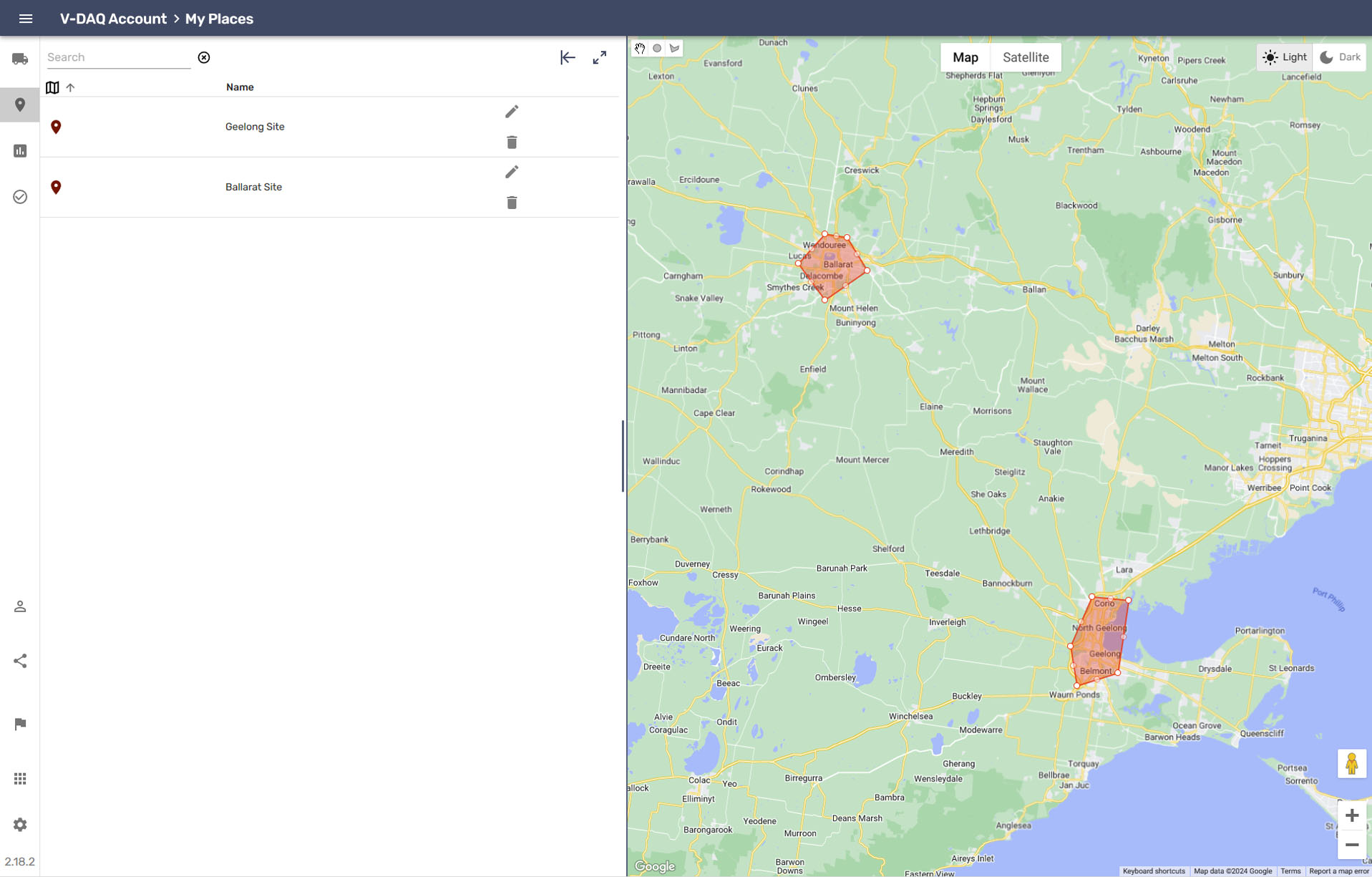Open the checkmark circle sidebar icon
This screenshot has width=1372, height=877.
pyautogui.click(x=20, y=197)
